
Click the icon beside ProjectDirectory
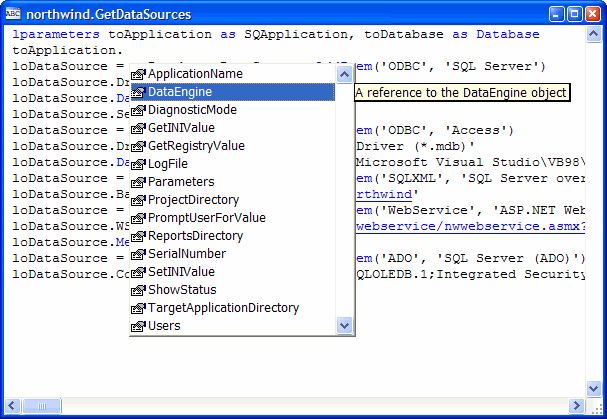pos(139,200)
